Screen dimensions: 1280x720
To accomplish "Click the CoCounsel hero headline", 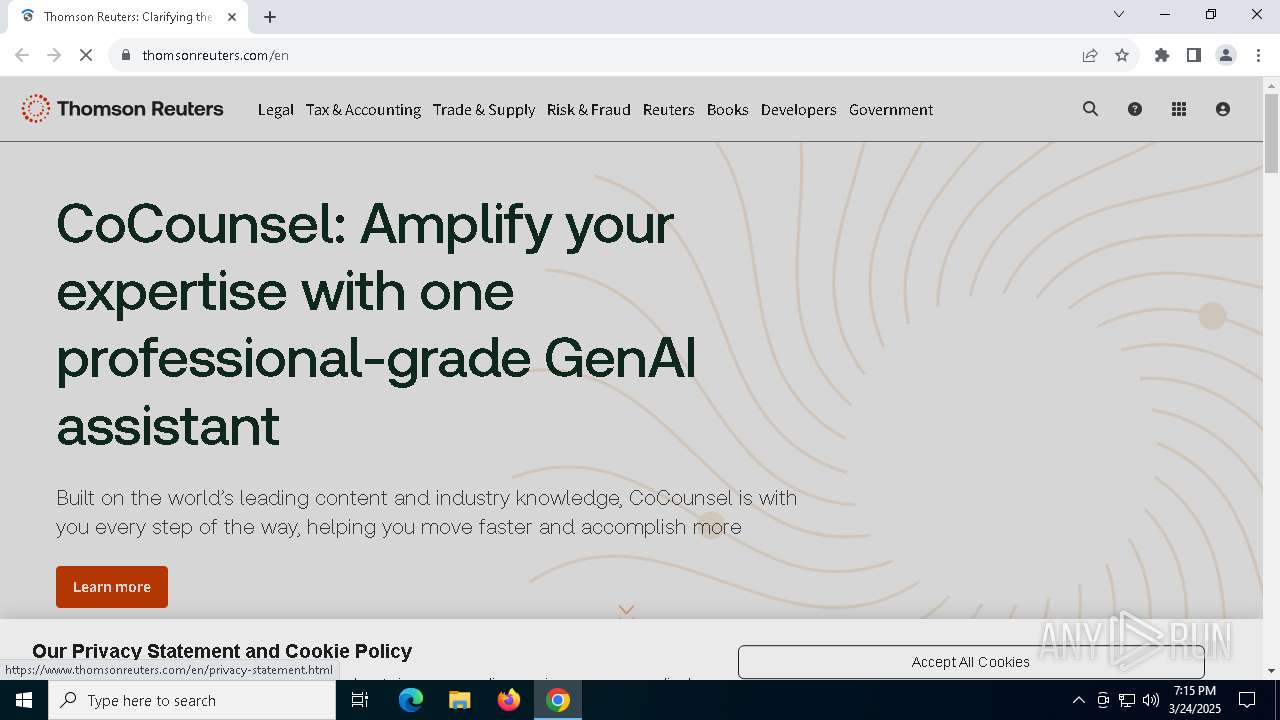I will tap(377, 324).
